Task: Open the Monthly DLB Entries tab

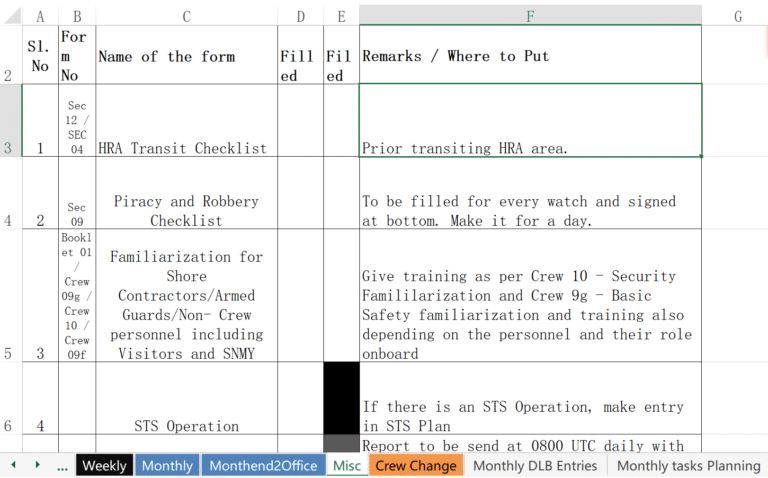Action: (535, 466)
